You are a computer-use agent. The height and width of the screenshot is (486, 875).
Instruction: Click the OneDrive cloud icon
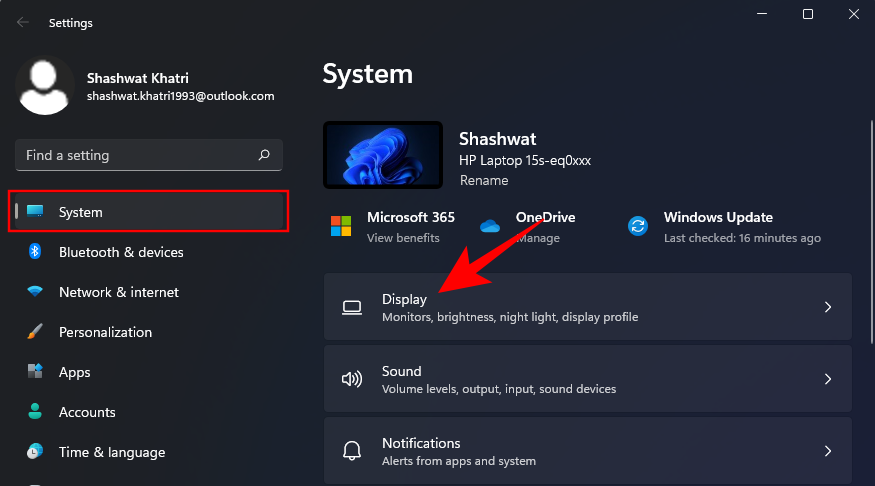[490, 226]
